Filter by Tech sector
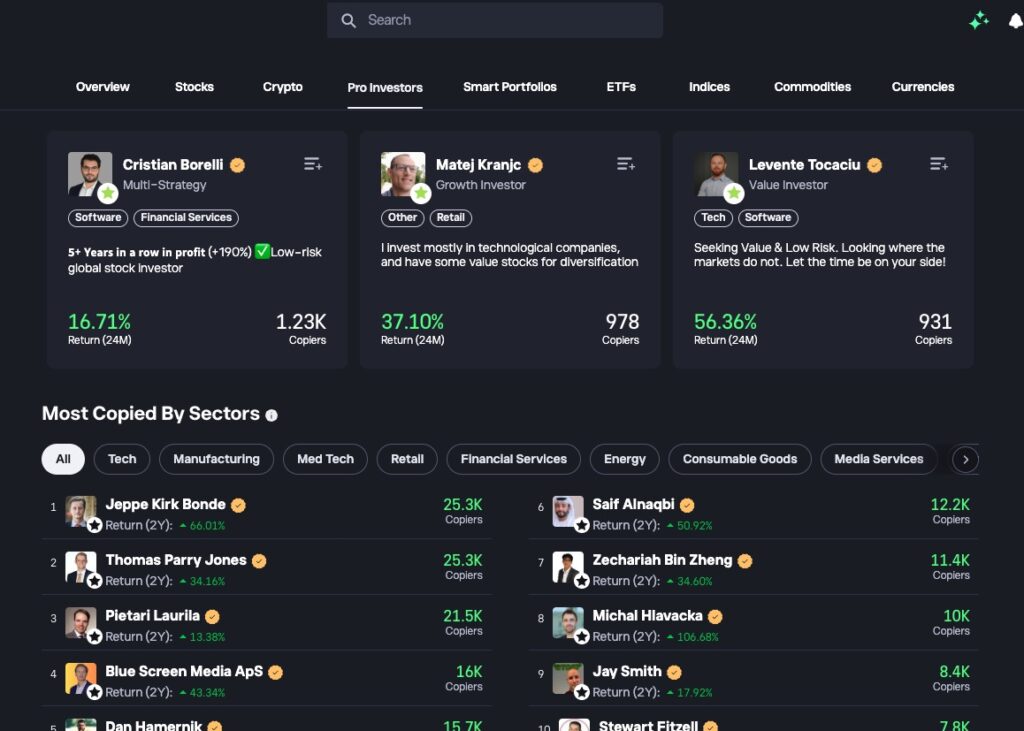 click(x=122, y=459)
